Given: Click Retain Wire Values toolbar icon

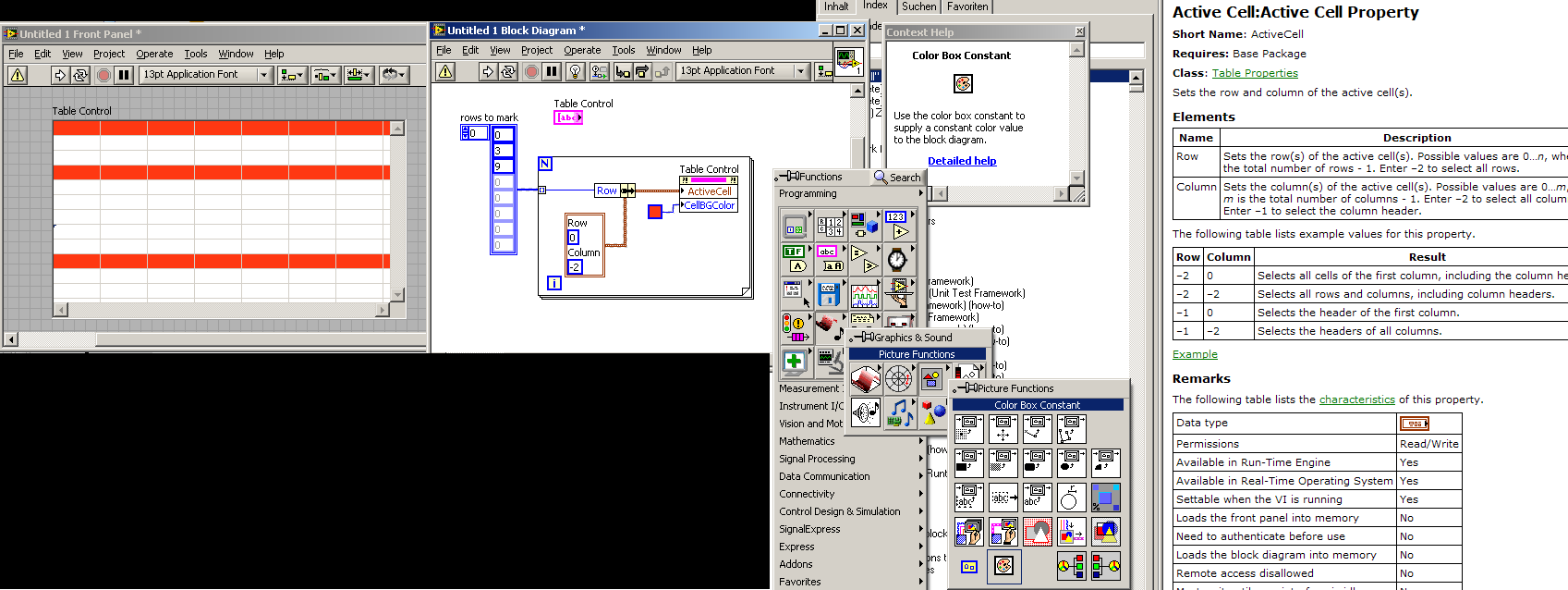Looking at the screenshot, I should 599,71.
